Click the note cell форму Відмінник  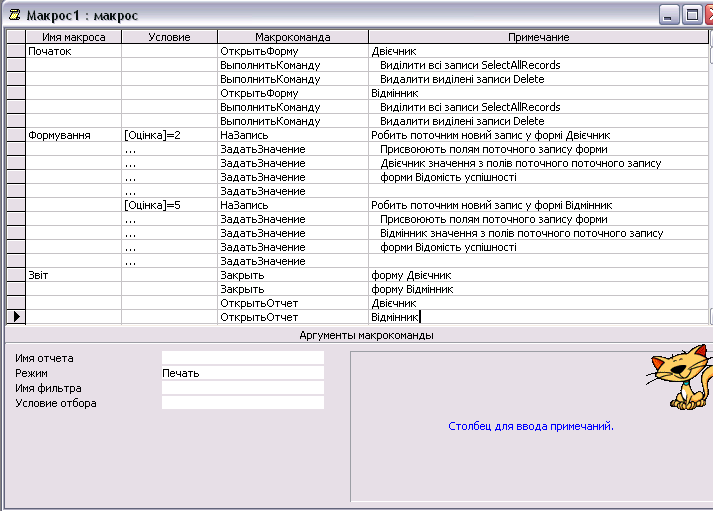[538, 289]
